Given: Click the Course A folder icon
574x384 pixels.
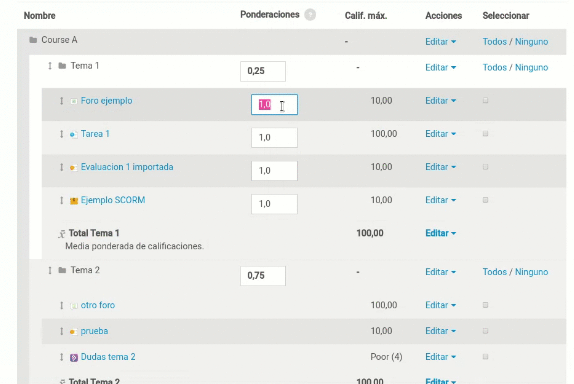Looking at the screenshot, I should (33, 40).
